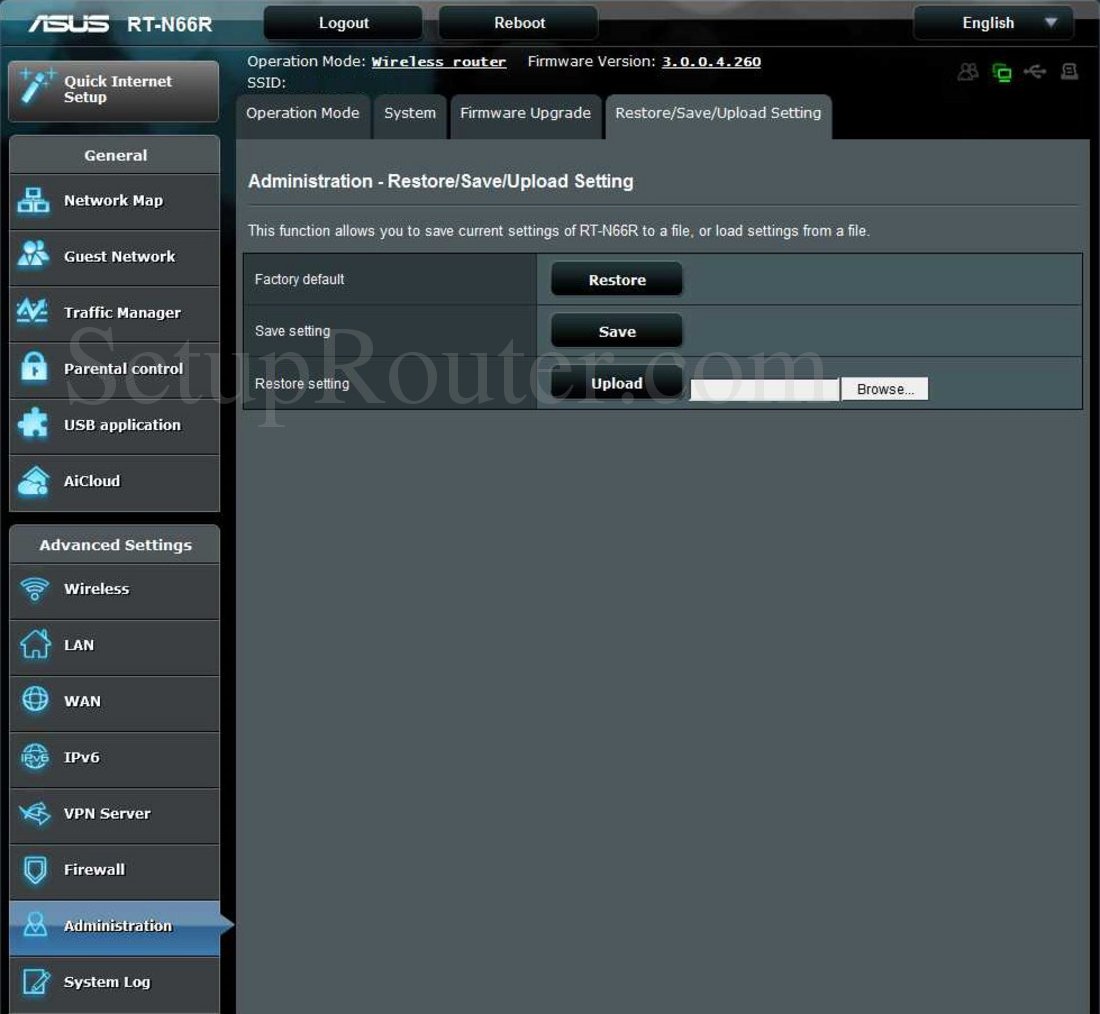
Task: Click the IPv6 globe icon
Action: 34,756
